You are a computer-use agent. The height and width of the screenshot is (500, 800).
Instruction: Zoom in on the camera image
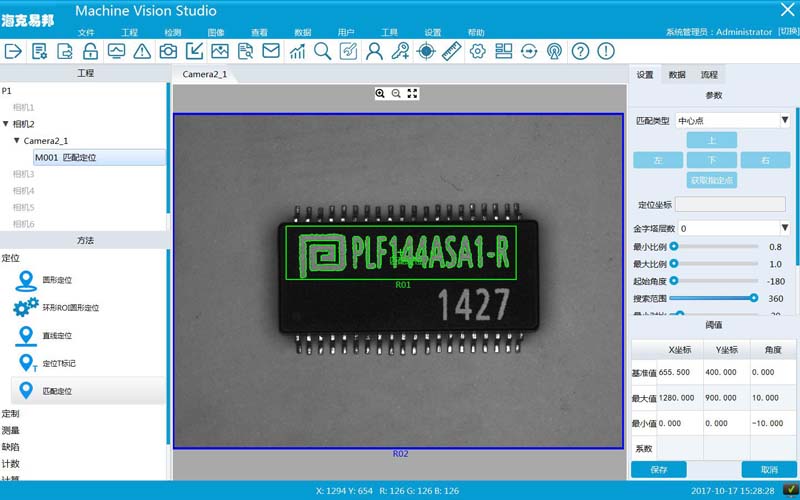(380, 93)
